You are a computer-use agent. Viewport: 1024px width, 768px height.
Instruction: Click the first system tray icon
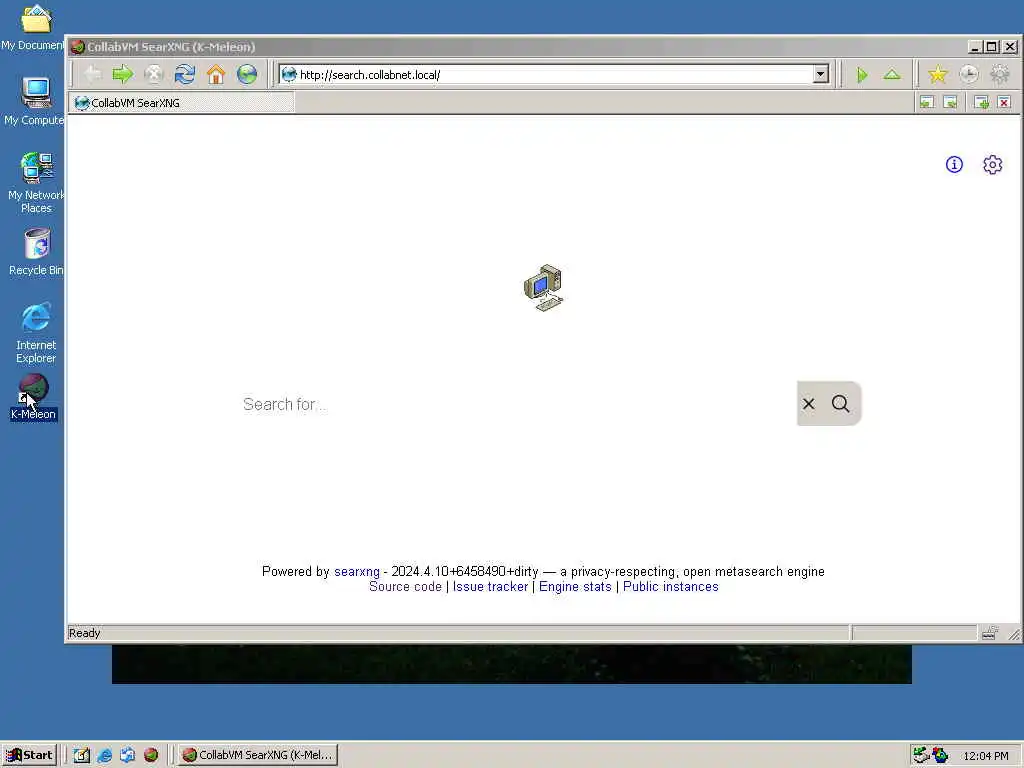click(921, 755)
